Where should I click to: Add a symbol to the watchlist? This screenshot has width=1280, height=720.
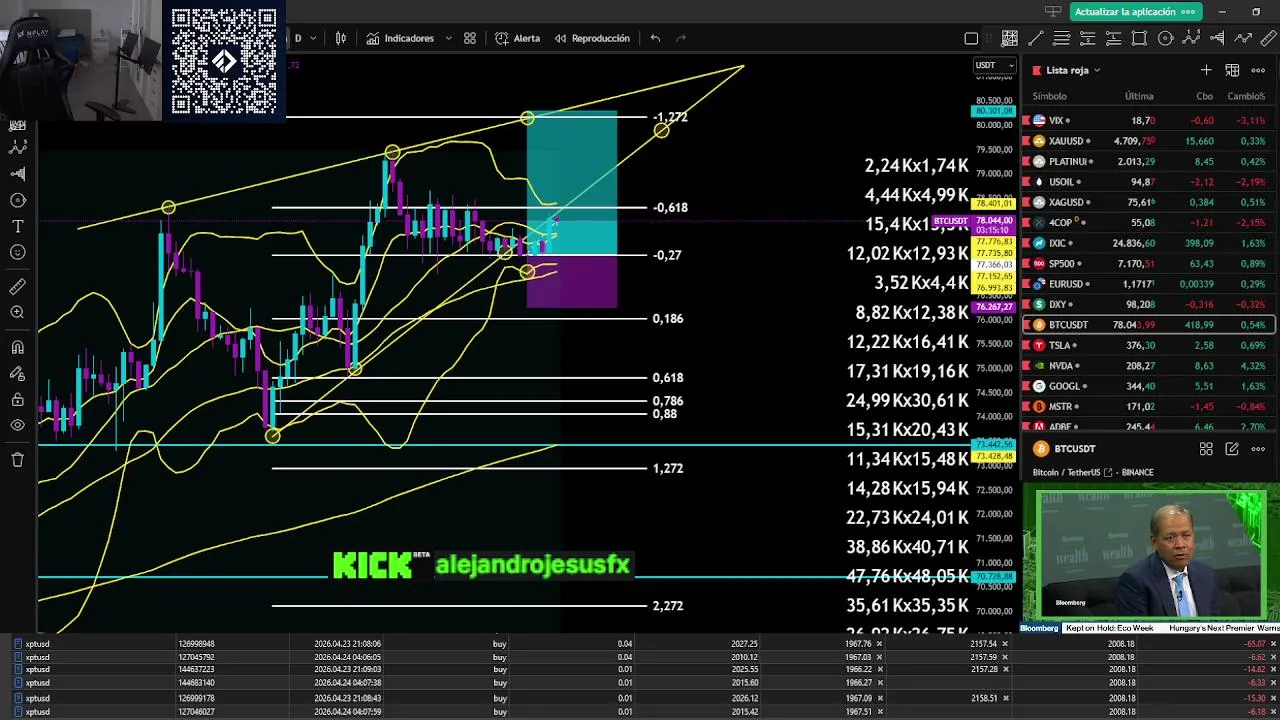(1206, 70)
